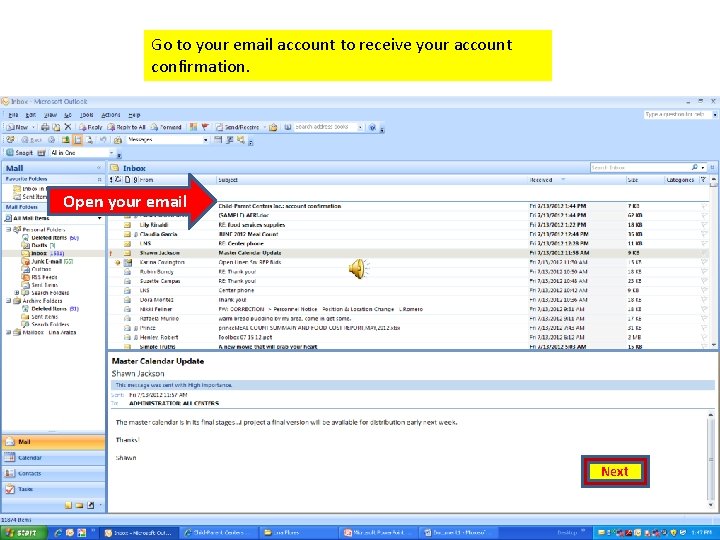This screenshot has height=540, width=720.
Task: Sort messages by the Received column header
Action: pos(541,180)
